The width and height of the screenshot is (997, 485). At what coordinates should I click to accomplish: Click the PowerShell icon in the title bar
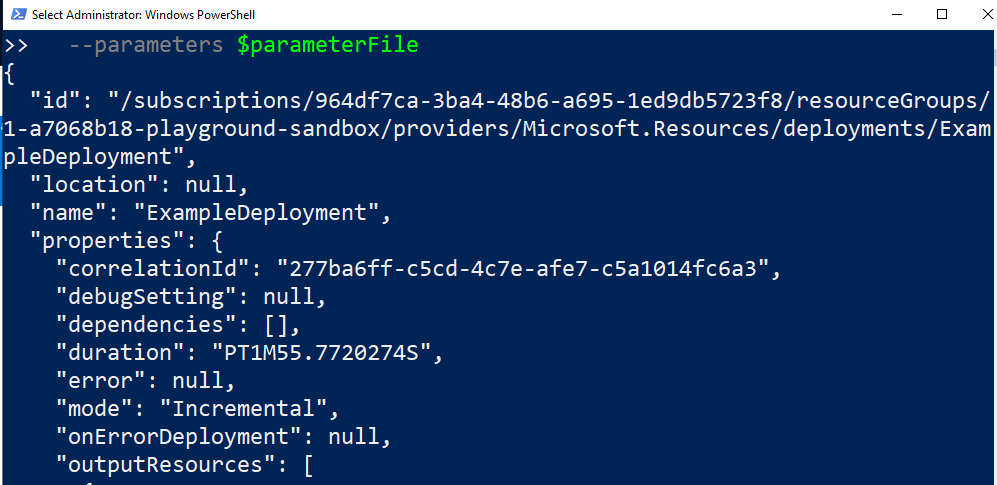(x=15, y=15)
